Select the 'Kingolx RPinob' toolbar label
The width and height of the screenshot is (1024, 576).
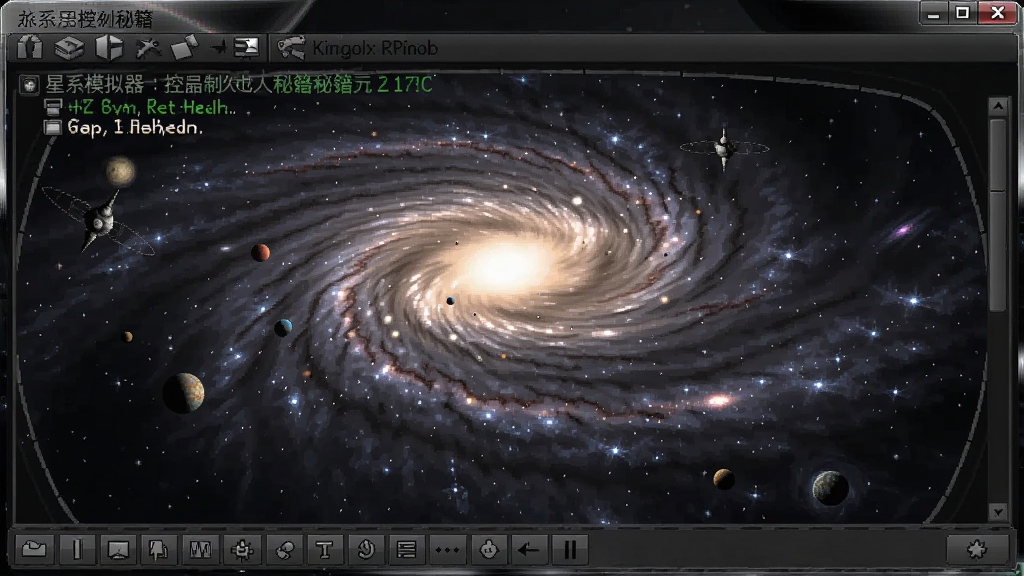coord(375,48)
